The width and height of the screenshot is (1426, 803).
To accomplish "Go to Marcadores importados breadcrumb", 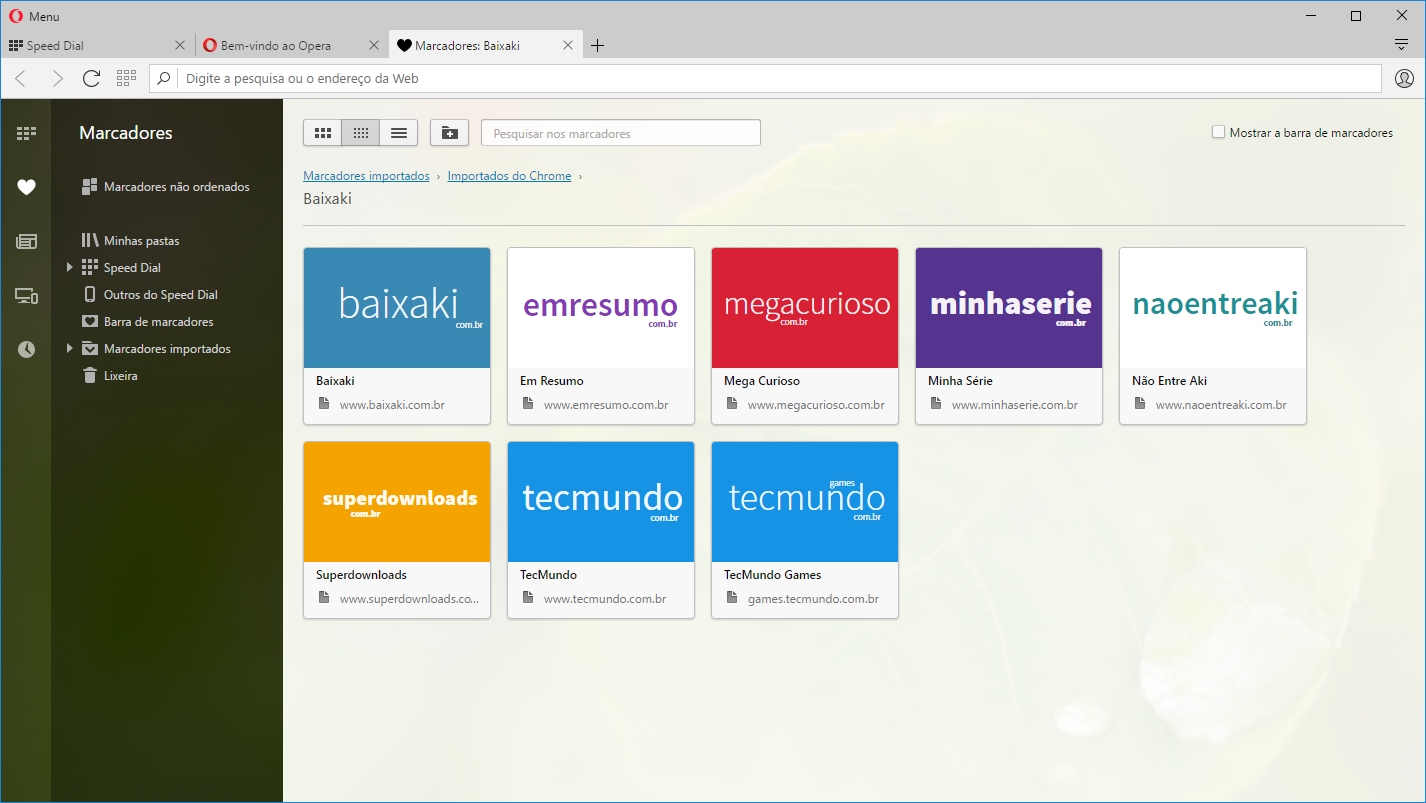I will coord(366,176).
